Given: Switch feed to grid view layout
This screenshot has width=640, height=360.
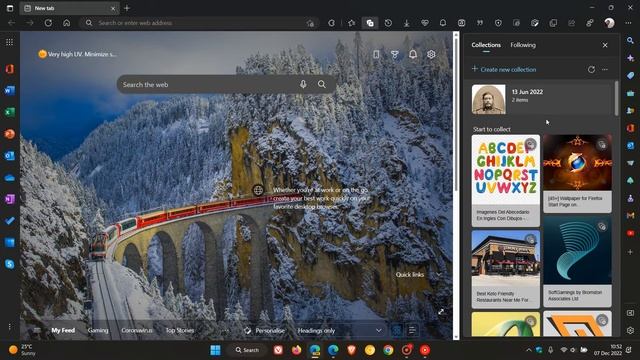Looking at the screenshot, I should pyautogui.click(x=396, y=330).
